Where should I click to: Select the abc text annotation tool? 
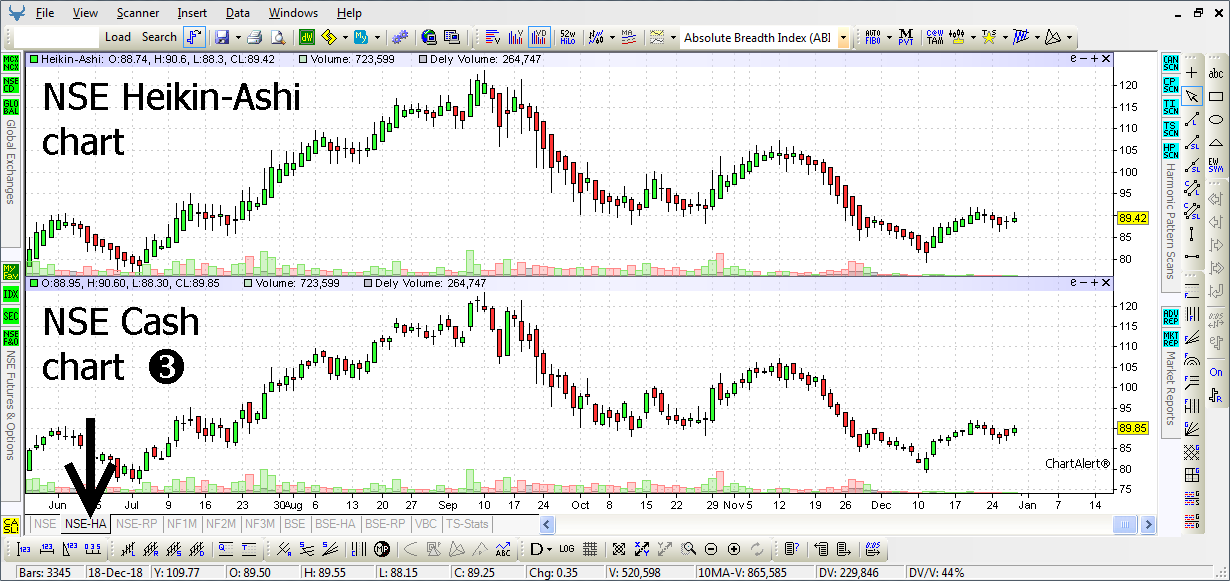coord(1216,73)
